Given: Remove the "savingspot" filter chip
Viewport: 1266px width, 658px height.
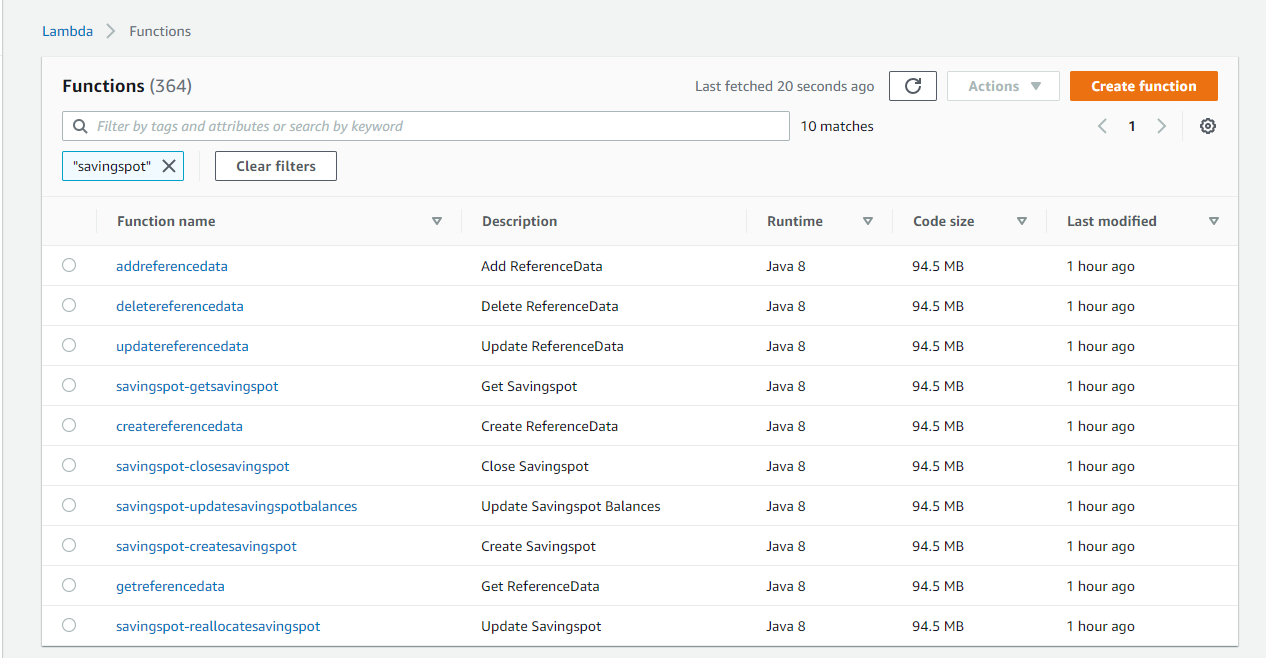Looking at the screenshot, I should pyautogui.click(x=169, y=166).
